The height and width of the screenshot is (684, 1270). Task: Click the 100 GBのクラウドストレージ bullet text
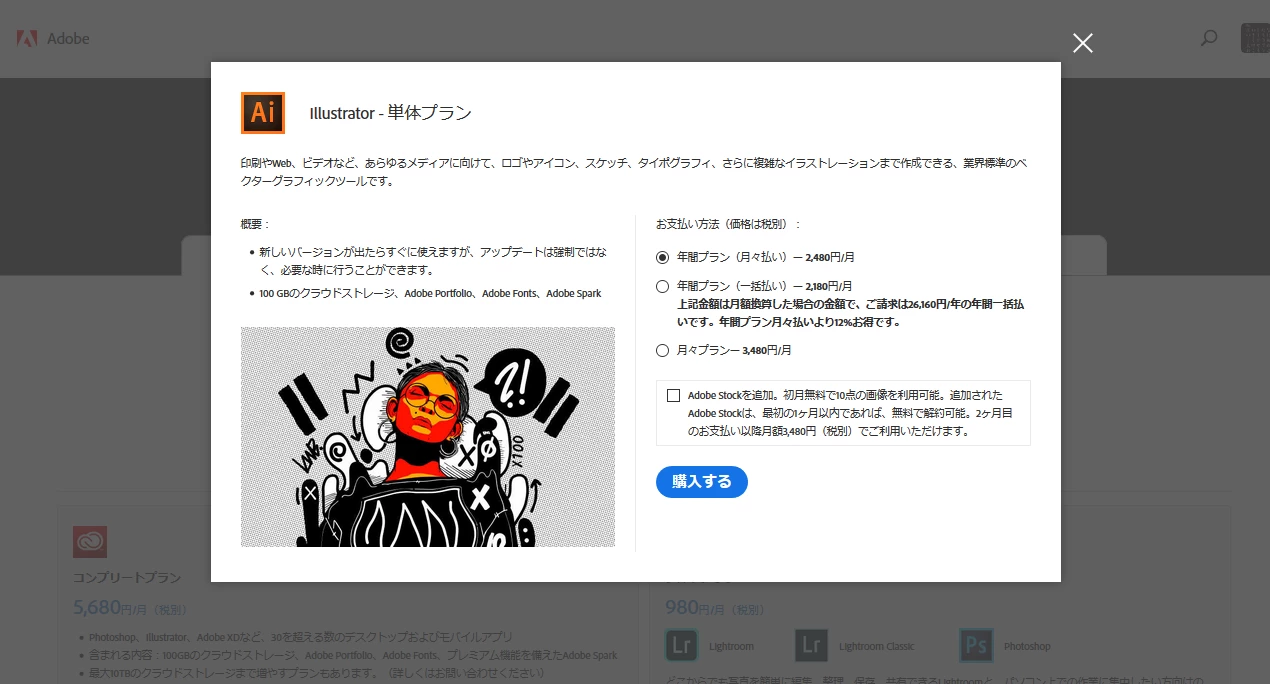(x=430, y=294)
